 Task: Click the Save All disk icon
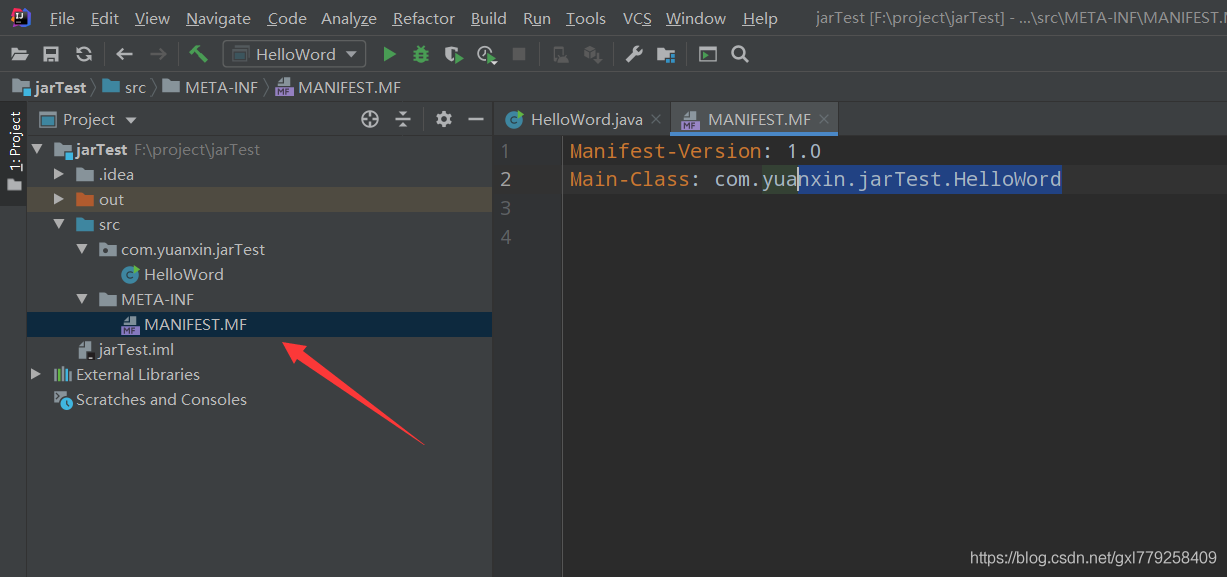coord(51,55)
